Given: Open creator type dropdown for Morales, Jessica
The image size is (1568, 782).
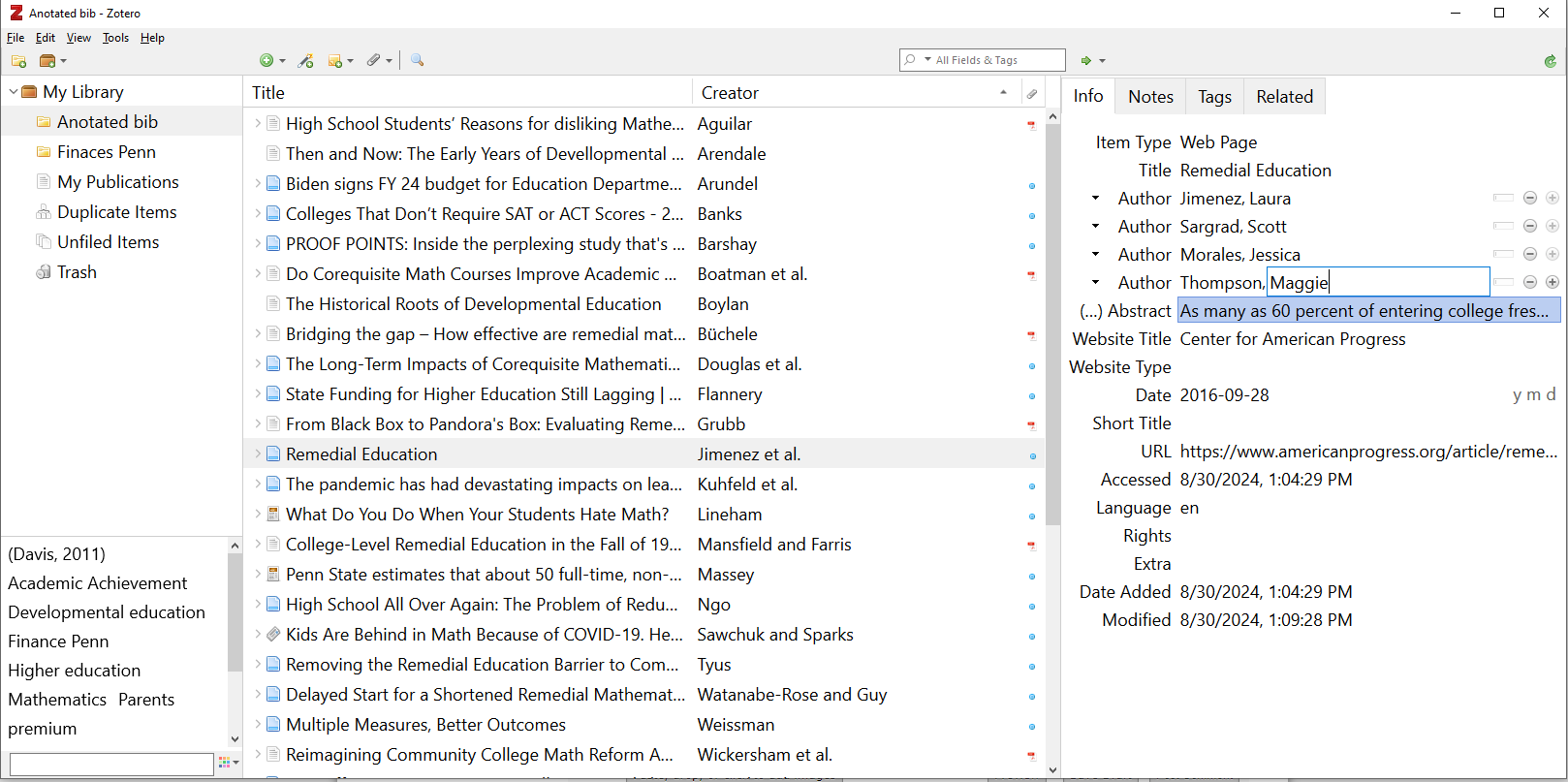Looking at the screenshot, I should pos(1096,254).
